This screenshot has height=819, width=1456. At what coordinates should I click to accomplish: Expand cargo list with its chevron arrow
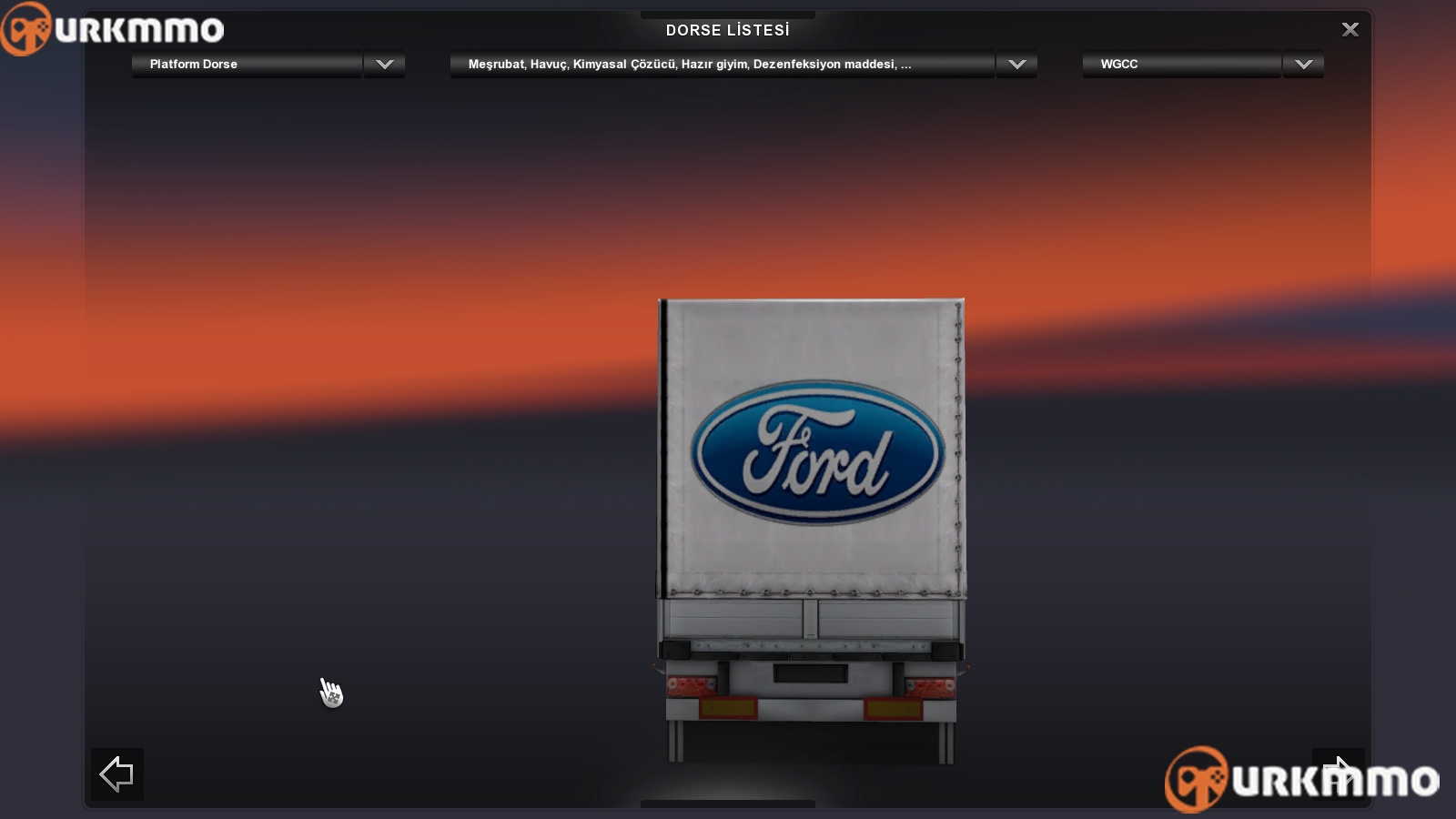click(x=1017, y=64)
